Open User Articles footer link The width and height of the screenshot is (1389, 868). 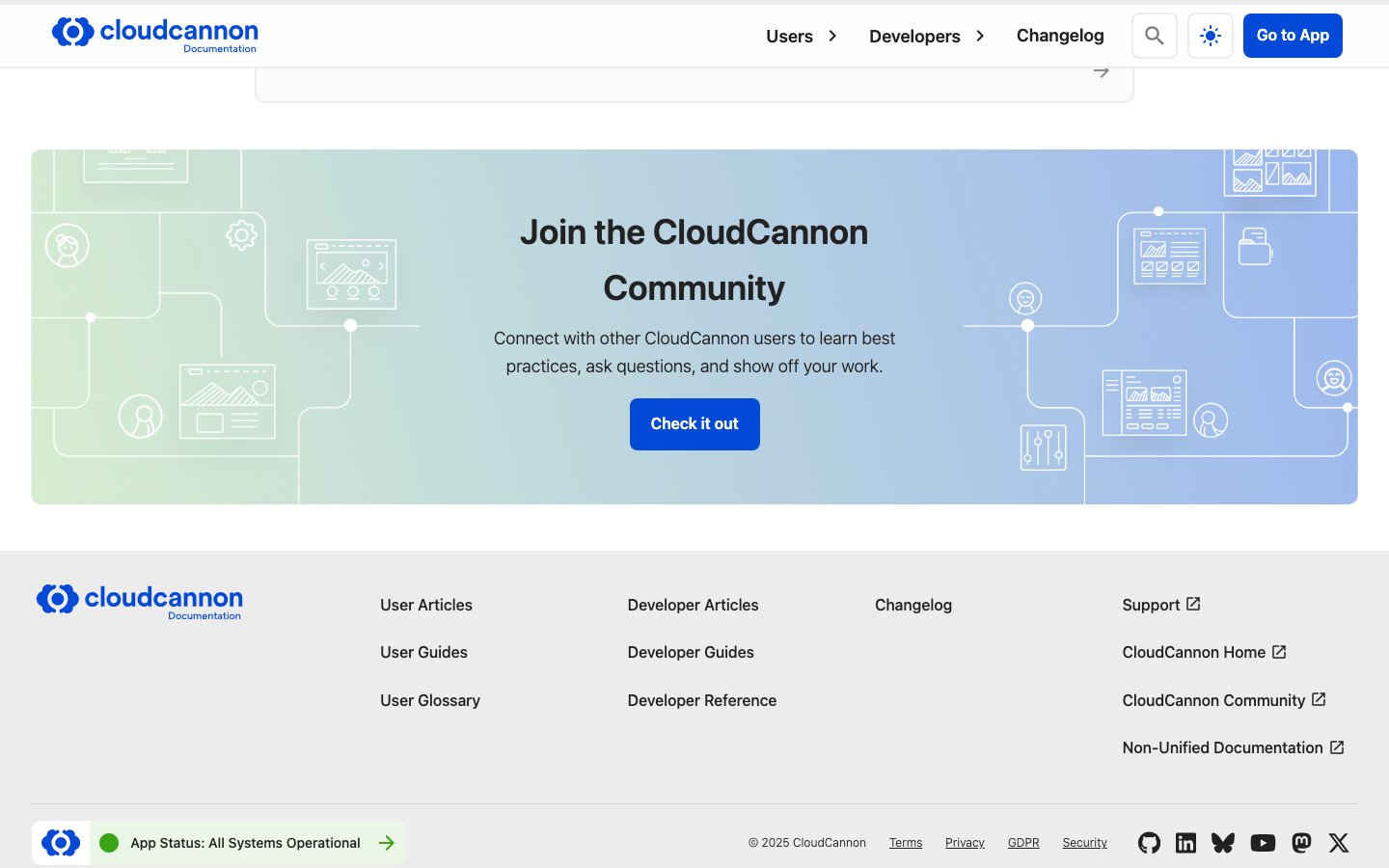tap(426, 605)
